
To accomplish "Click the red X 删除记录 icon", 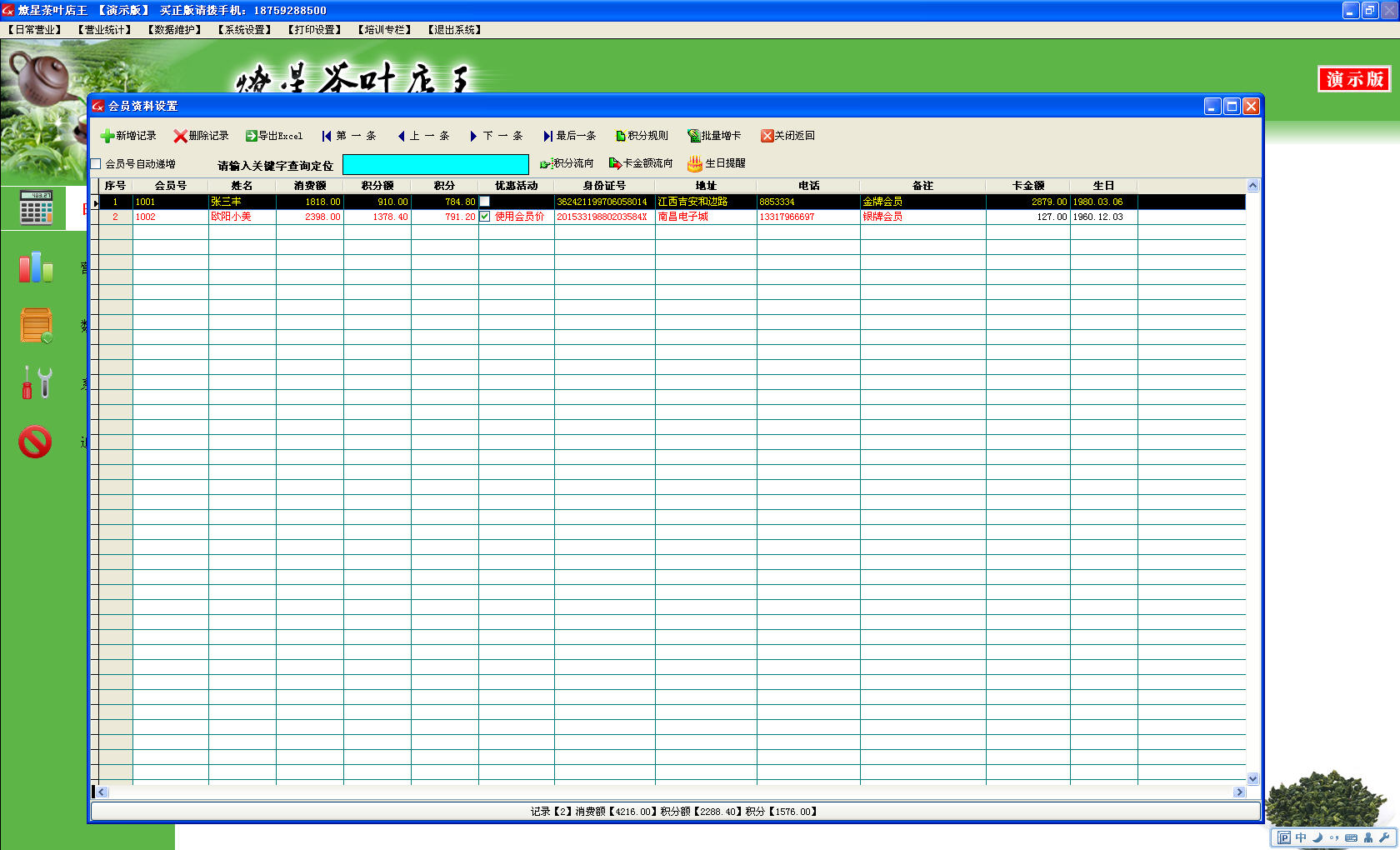I will click(180, 136).
